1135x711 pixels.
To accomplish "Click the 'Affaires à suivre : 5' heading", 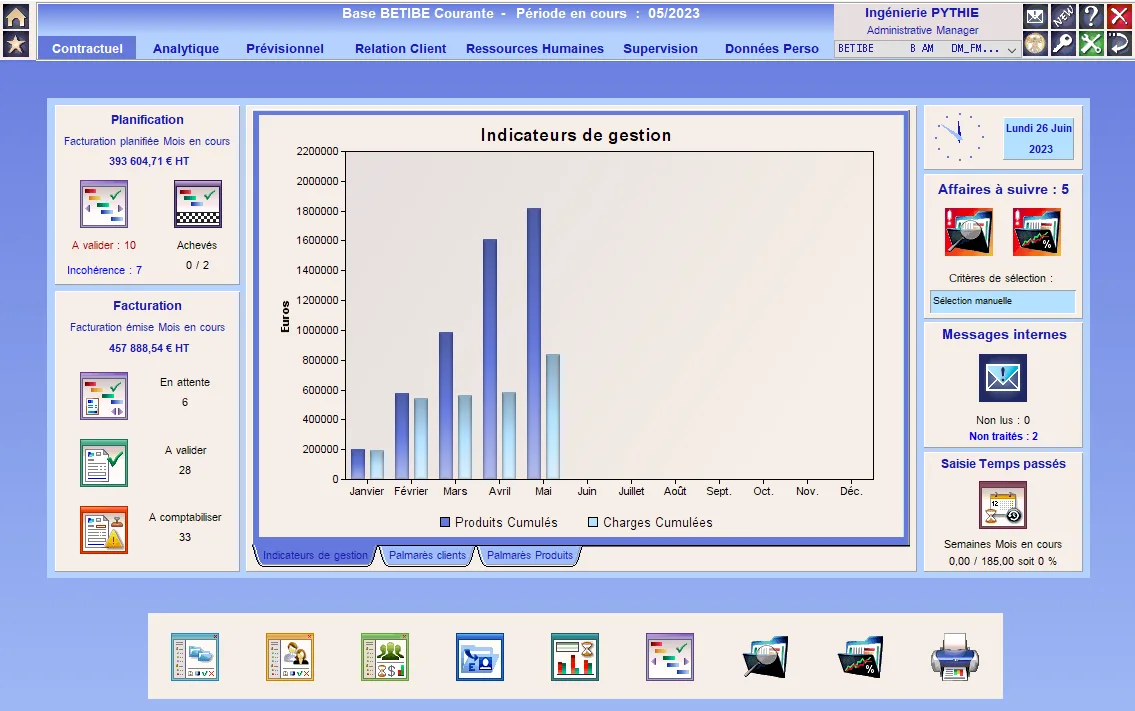I will point(1003,189).
